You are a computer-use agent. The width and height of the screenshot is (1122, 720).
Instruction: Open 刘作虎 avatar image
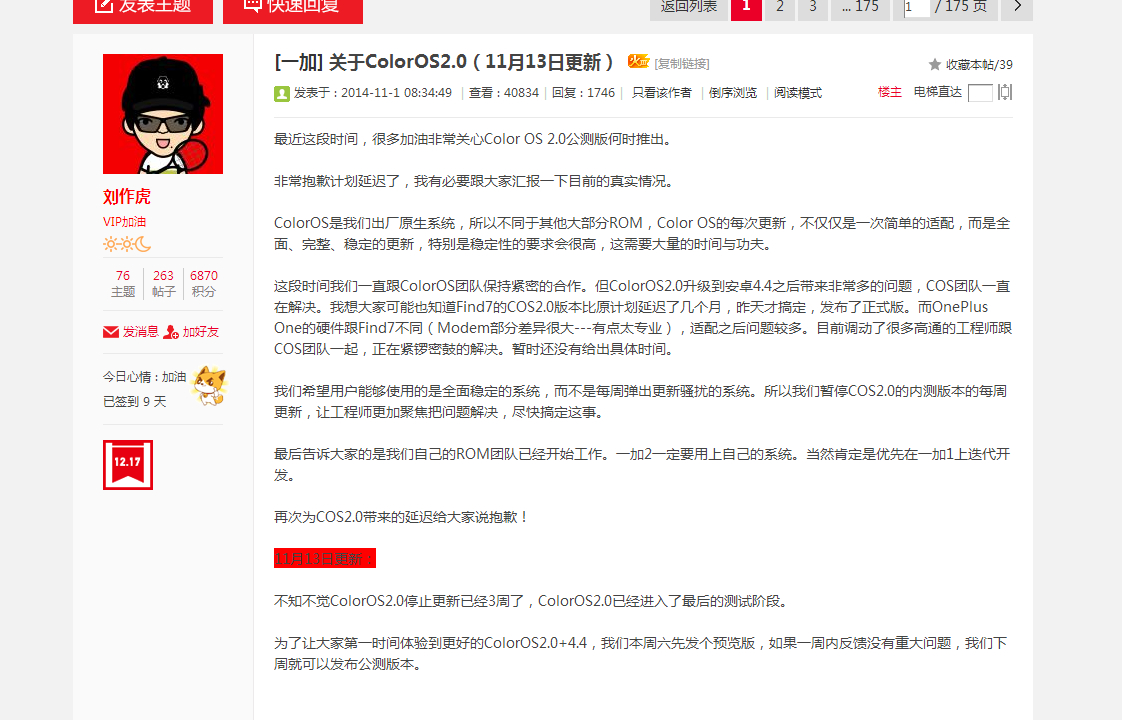(163, 114)
